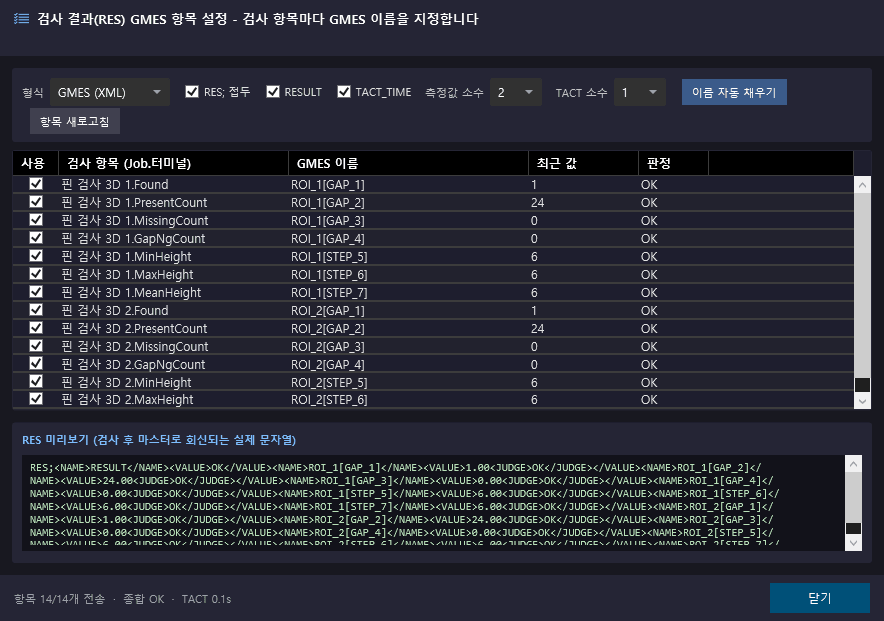This screenshot has height=621, width=884.
Task: Select the 핀 검사 3D 1.MeanHeight row
Action: [433, 292]
